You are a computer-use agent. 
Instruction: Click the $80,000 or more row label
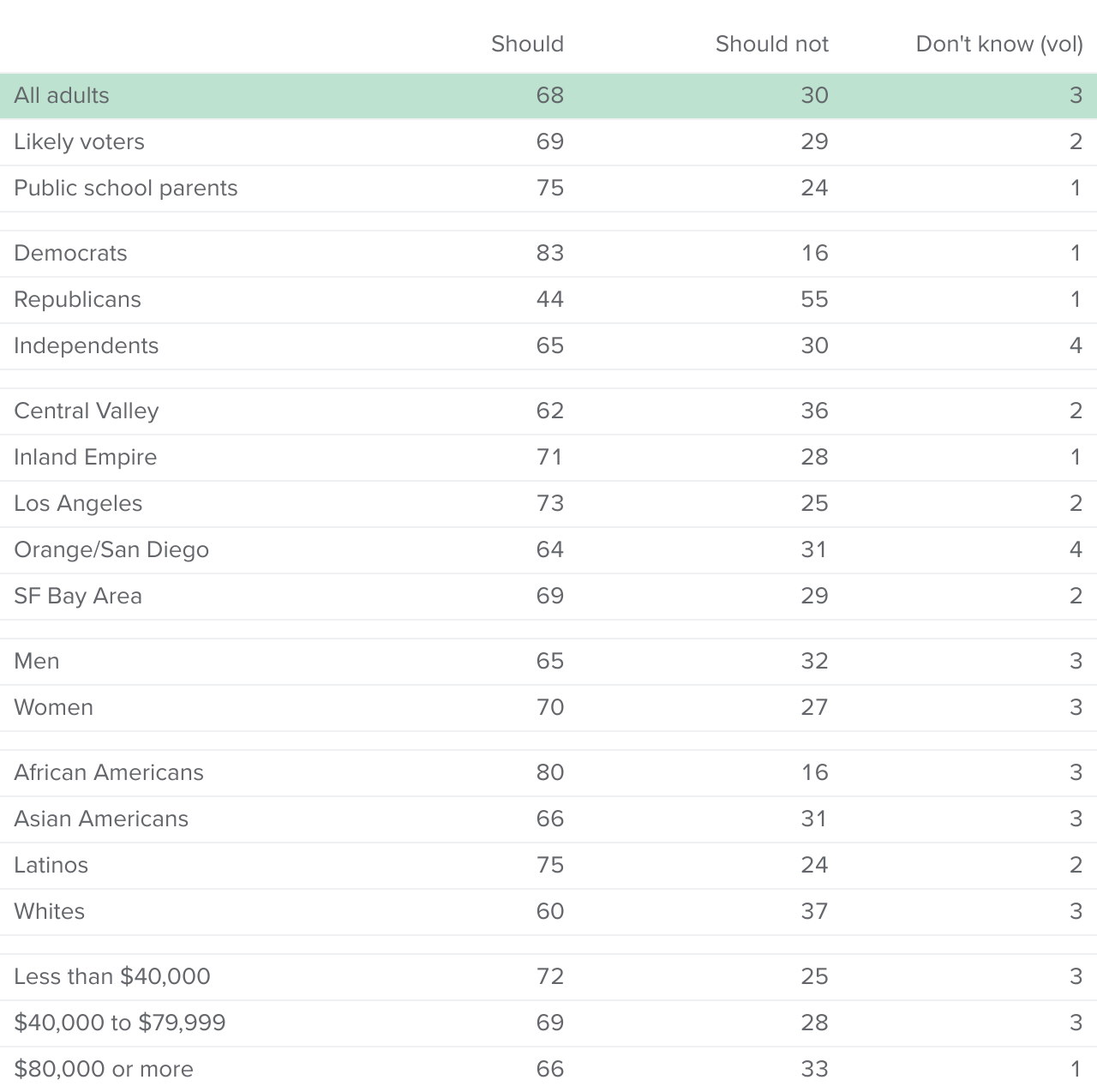[x=104, y=1069]
